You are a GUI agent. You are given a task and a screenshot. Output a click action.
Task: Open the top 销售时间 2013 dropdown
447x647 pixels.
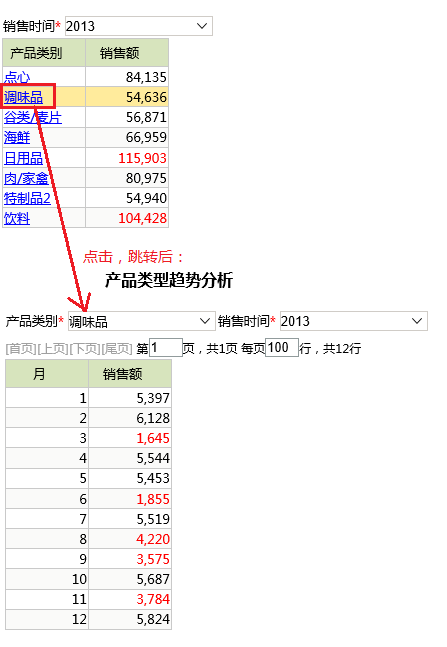(139, 26)
